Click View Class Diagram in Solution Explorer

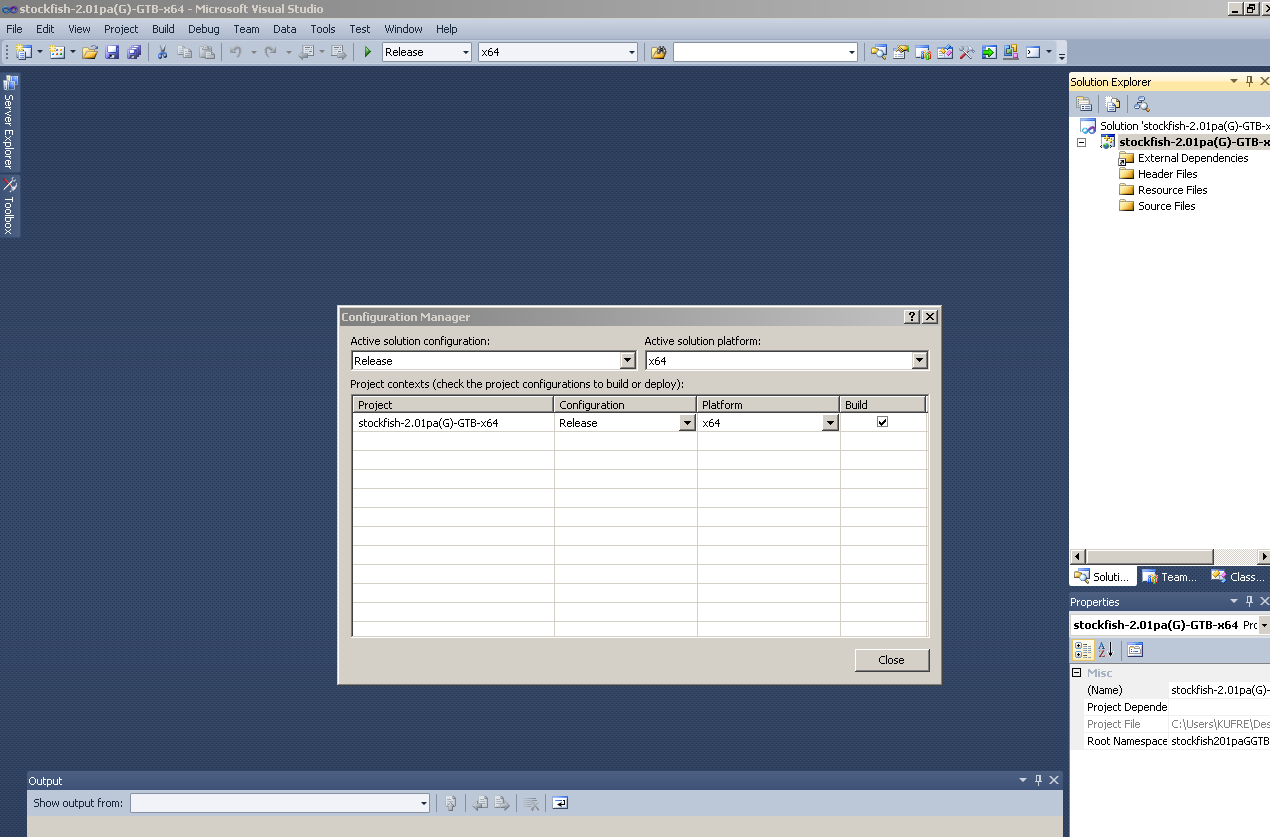1141,103
